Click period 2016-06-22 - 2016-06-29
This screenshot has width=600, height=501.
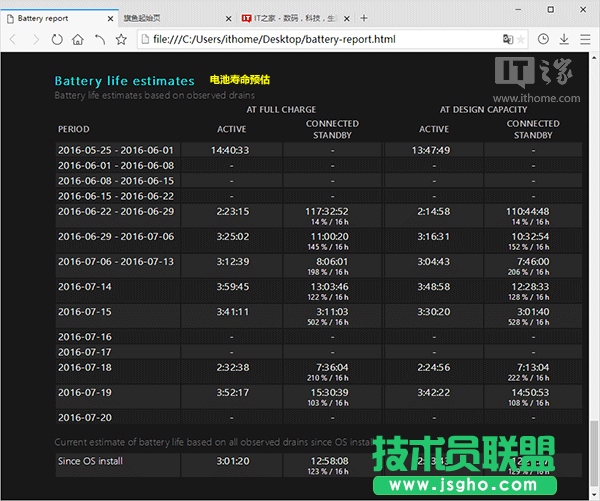(116, 212)
